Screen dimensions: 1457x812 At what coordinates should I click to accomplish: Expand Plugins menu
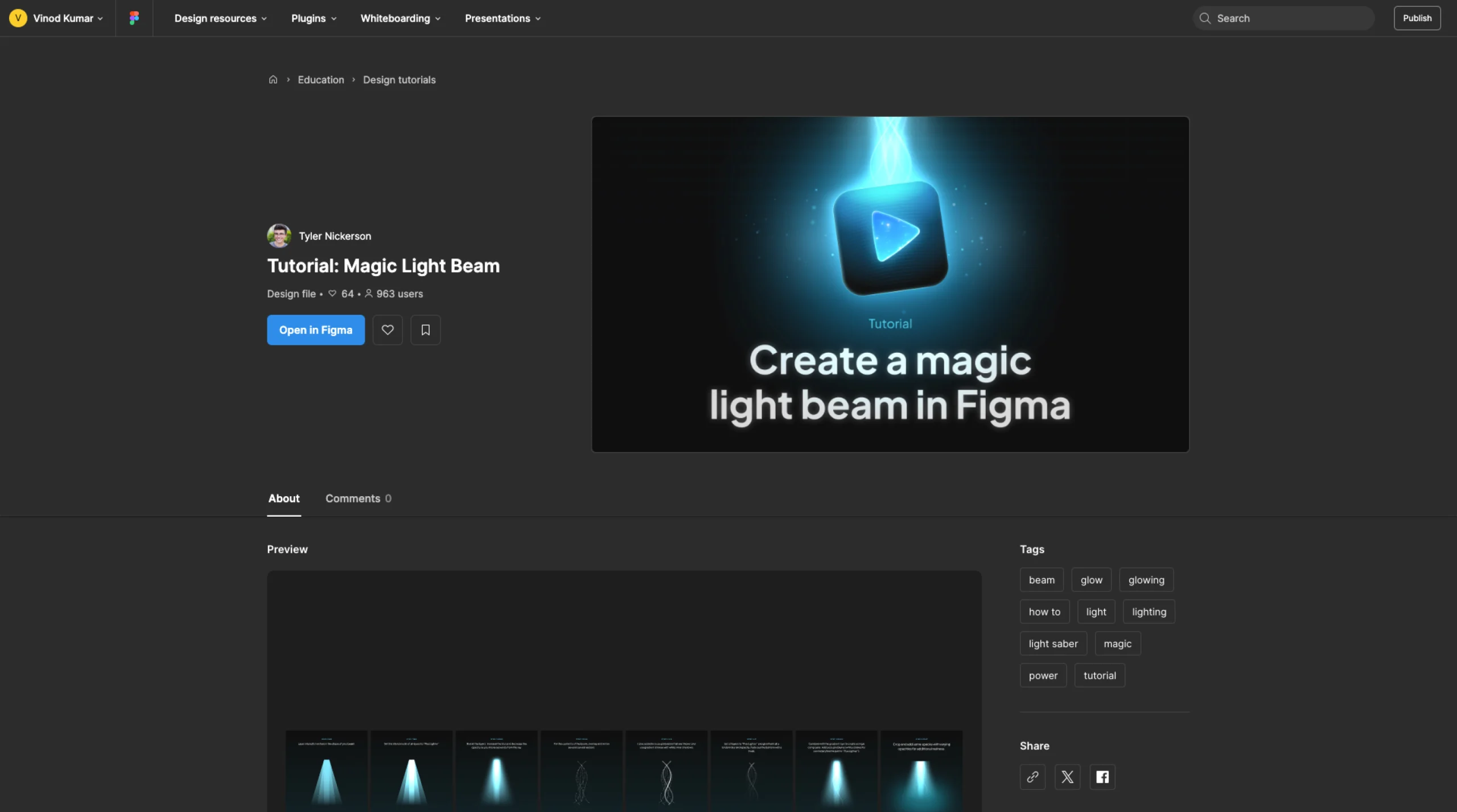pyautogui.click(x=314, y=18)
